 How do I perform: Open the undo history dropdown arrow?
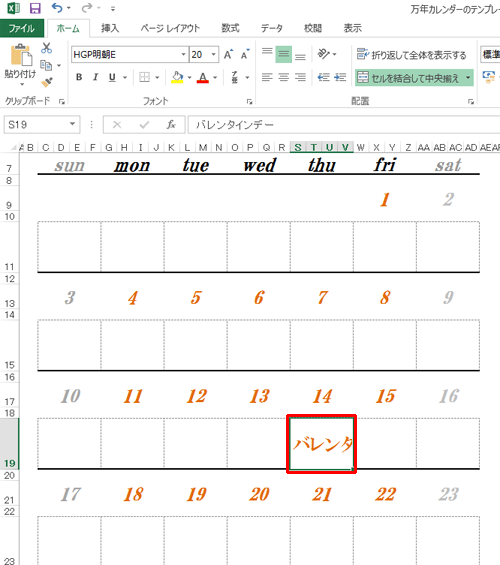coord(69,8)
